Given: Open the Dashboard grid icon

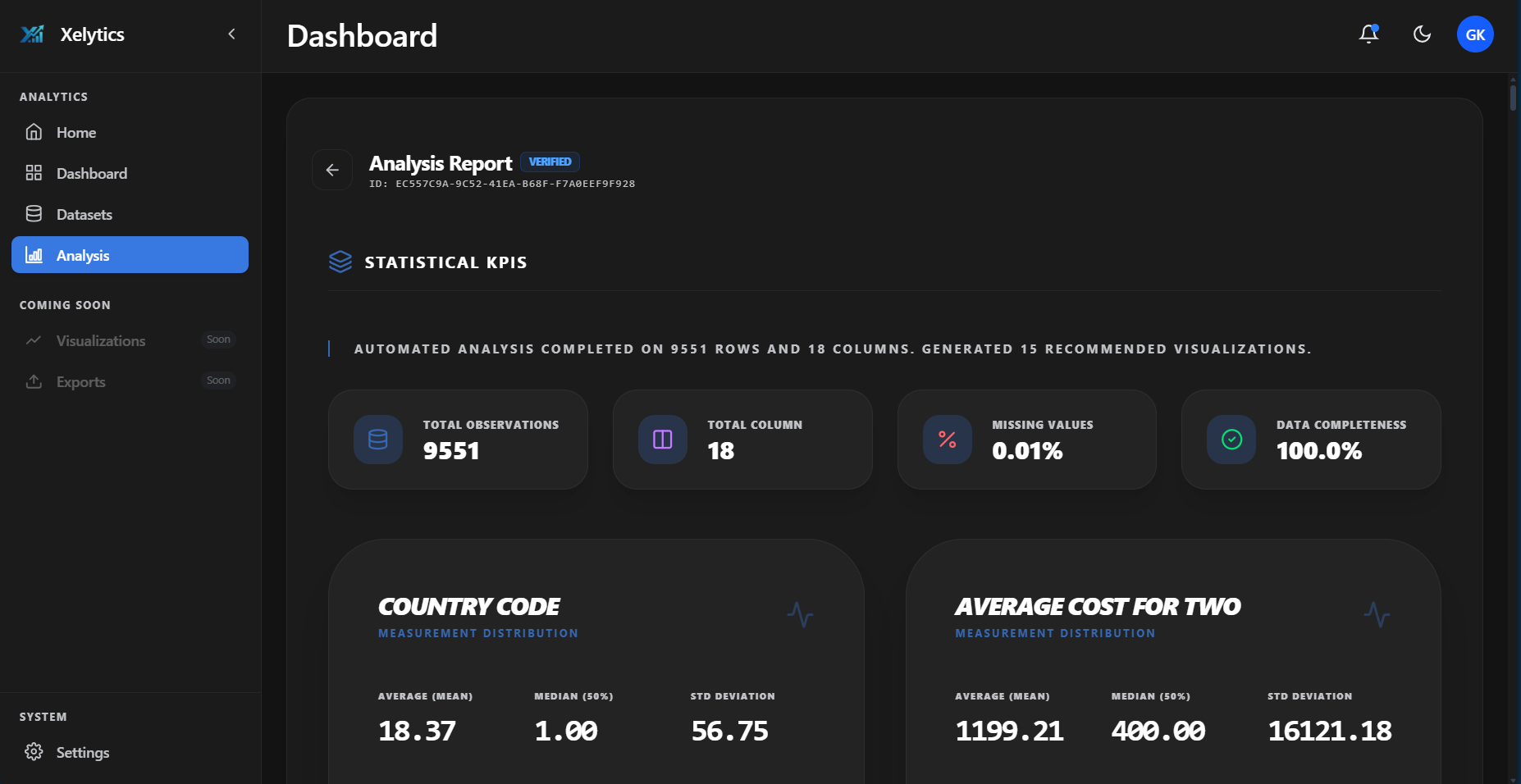Looking at the screenshot, I should 34,173.
